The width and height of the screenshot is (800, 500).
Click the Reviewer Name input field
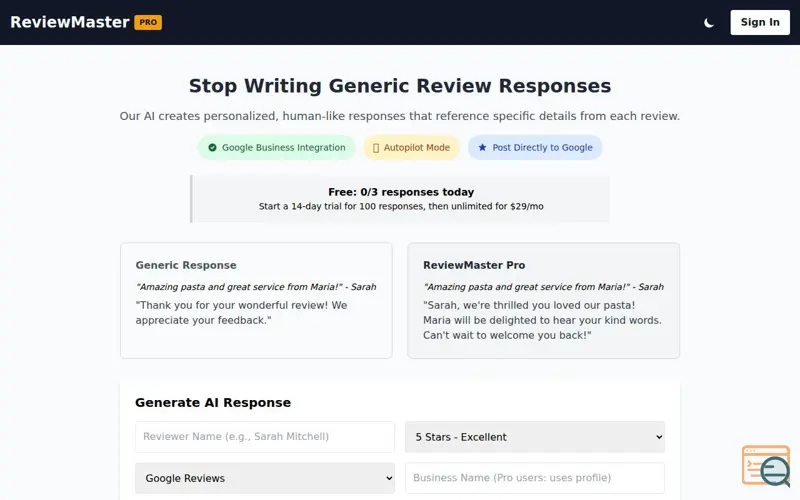265,437
